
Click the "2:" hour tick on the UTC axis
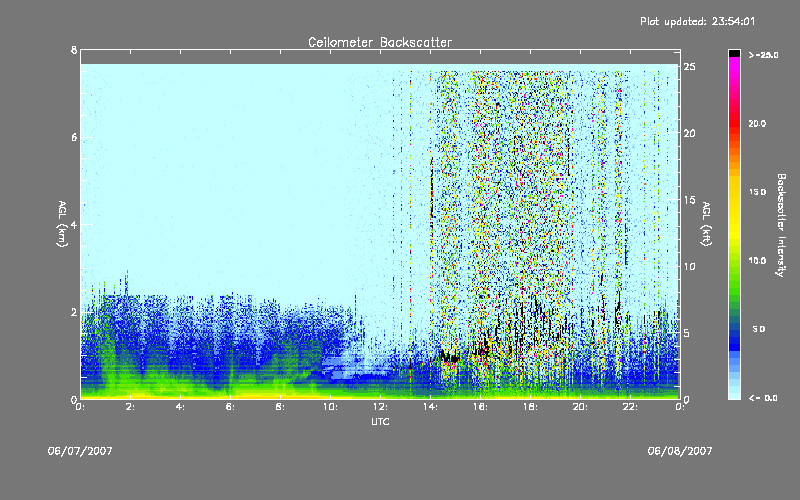(130, 407)
